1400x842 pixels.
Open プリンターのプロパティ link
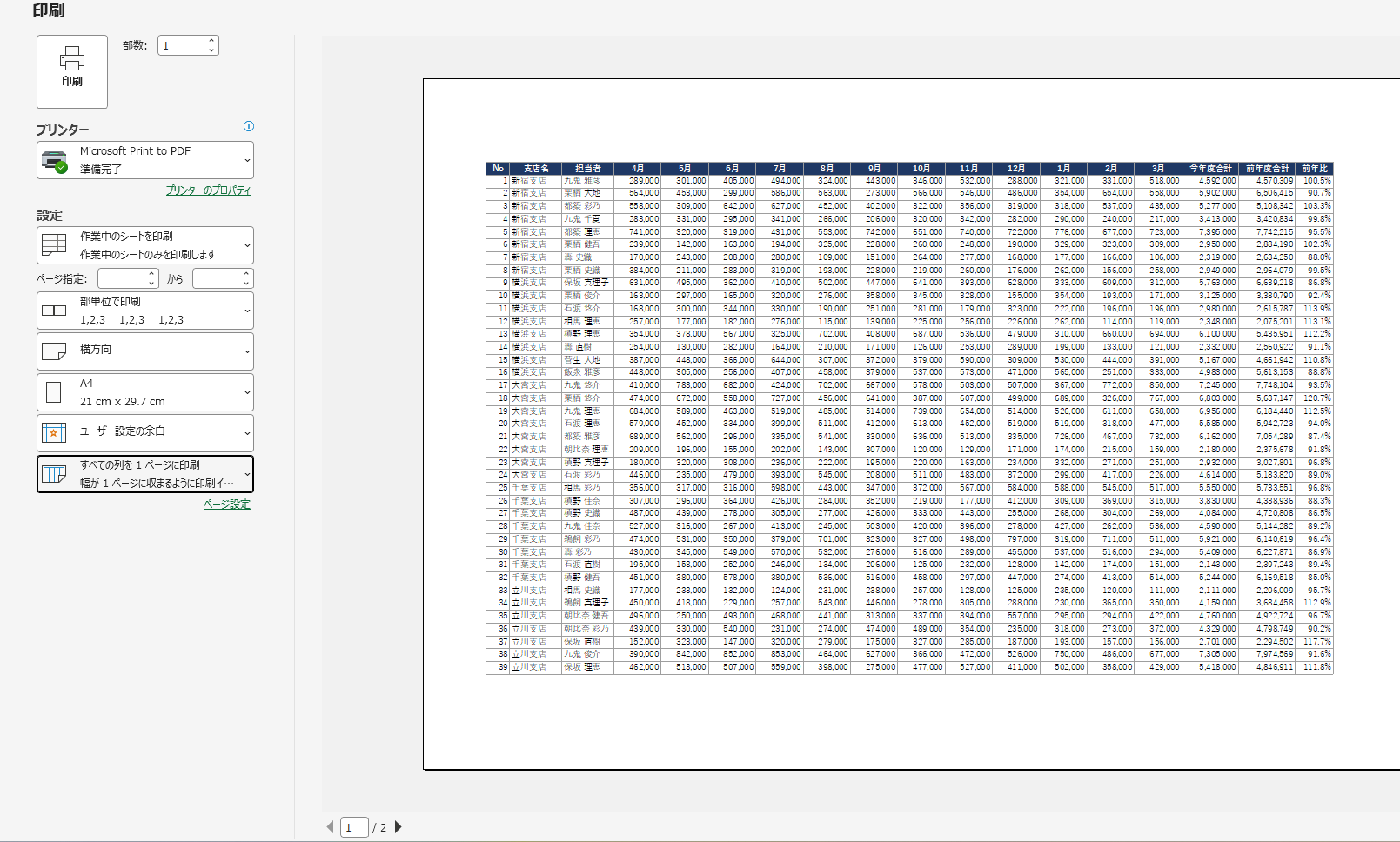coord(208,190)
